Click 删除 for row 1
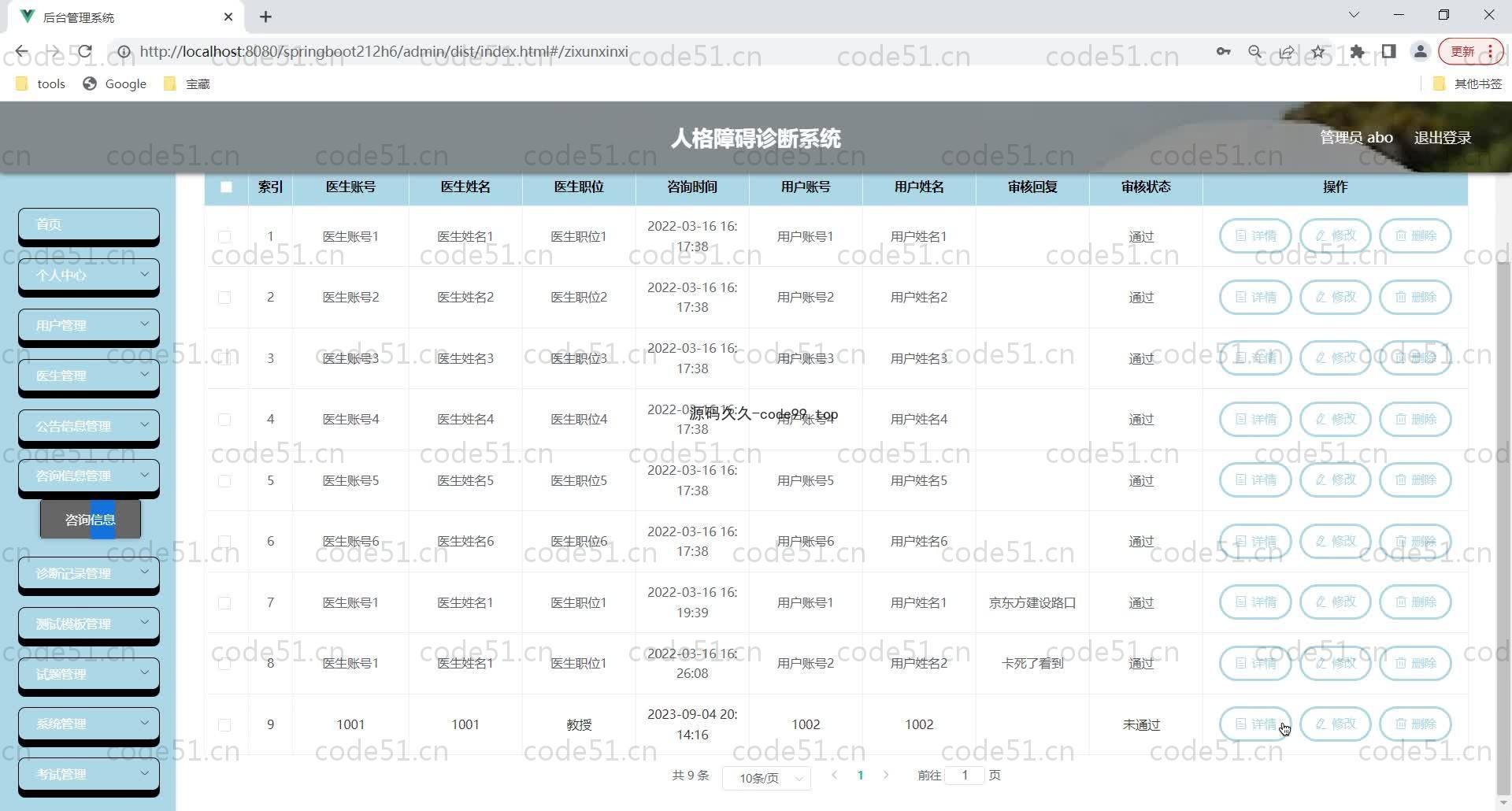Image resolution: width=1512 pixels, height=811 pixels. 1415,235
